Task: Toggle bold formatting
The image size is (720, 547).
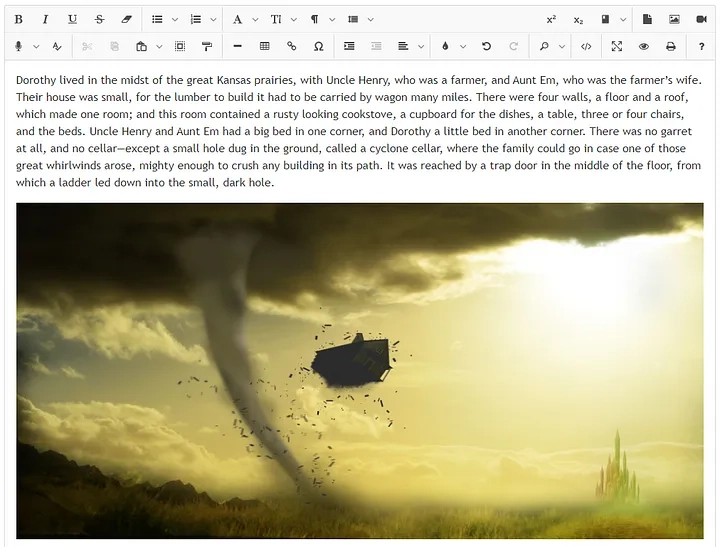Action: pos(18,19)
